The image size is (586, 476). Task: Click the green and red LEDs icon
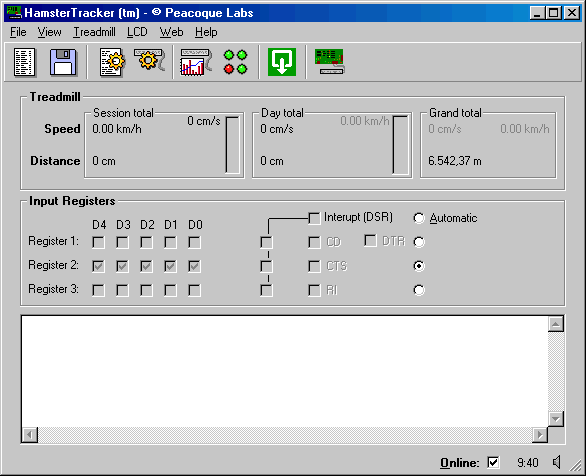[235, 62]
